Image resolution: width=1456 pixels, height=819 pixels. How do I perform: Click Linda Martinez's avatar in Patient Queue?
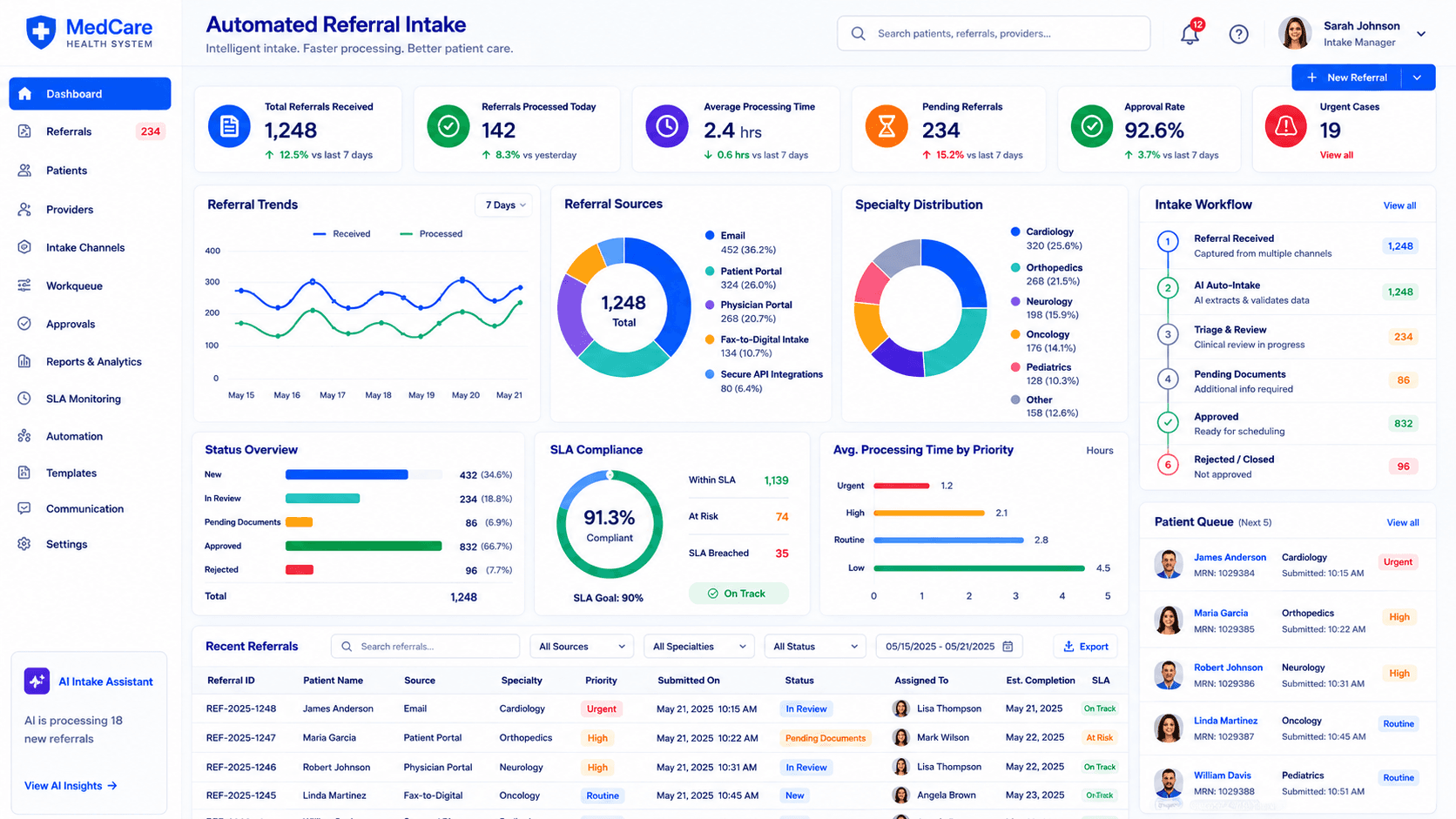coord(1169,728)
